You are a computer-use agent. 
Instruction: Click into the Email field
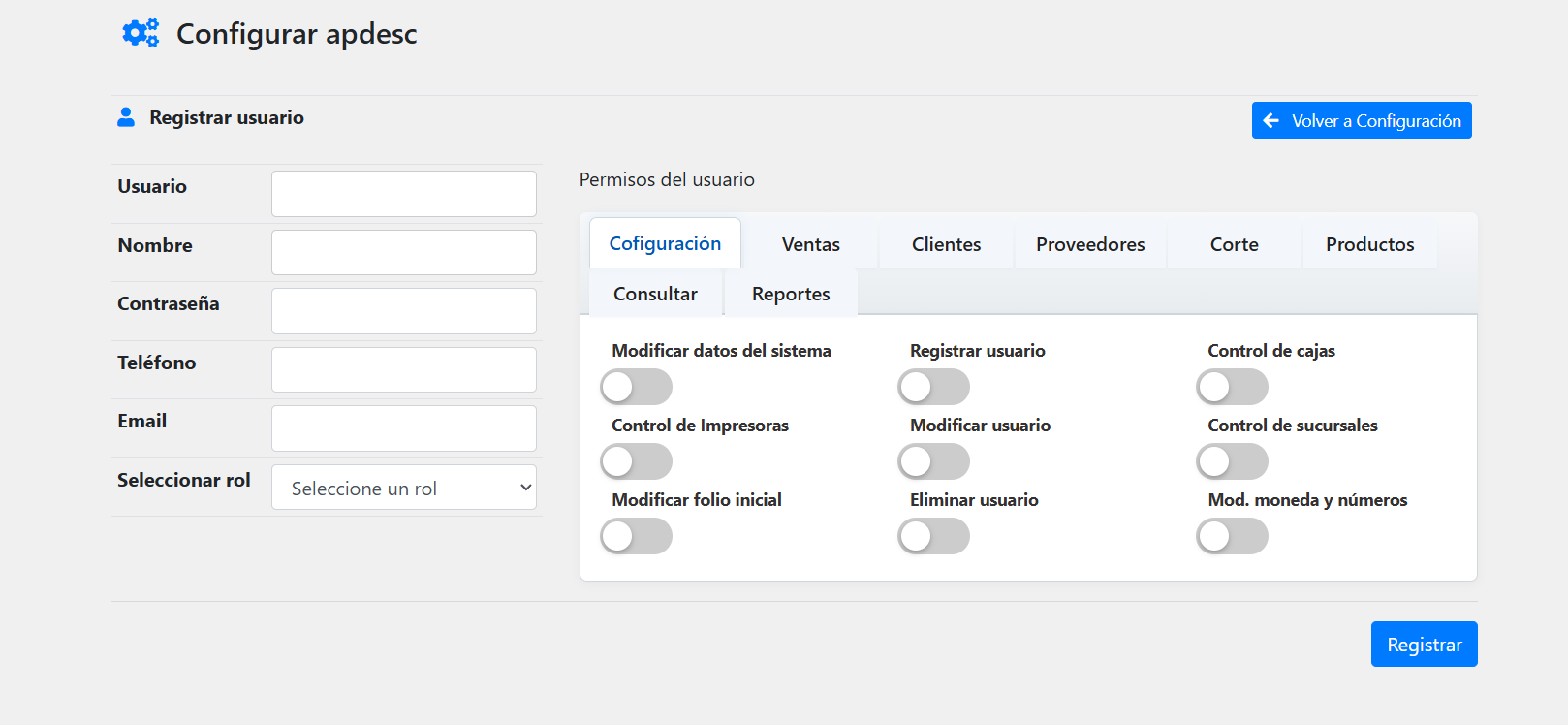pos(404,428)
